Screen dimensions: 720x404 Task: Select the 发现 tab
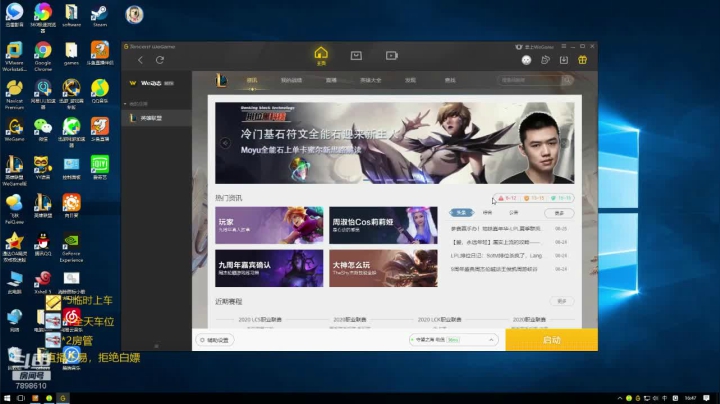click(x=410, y=80)
